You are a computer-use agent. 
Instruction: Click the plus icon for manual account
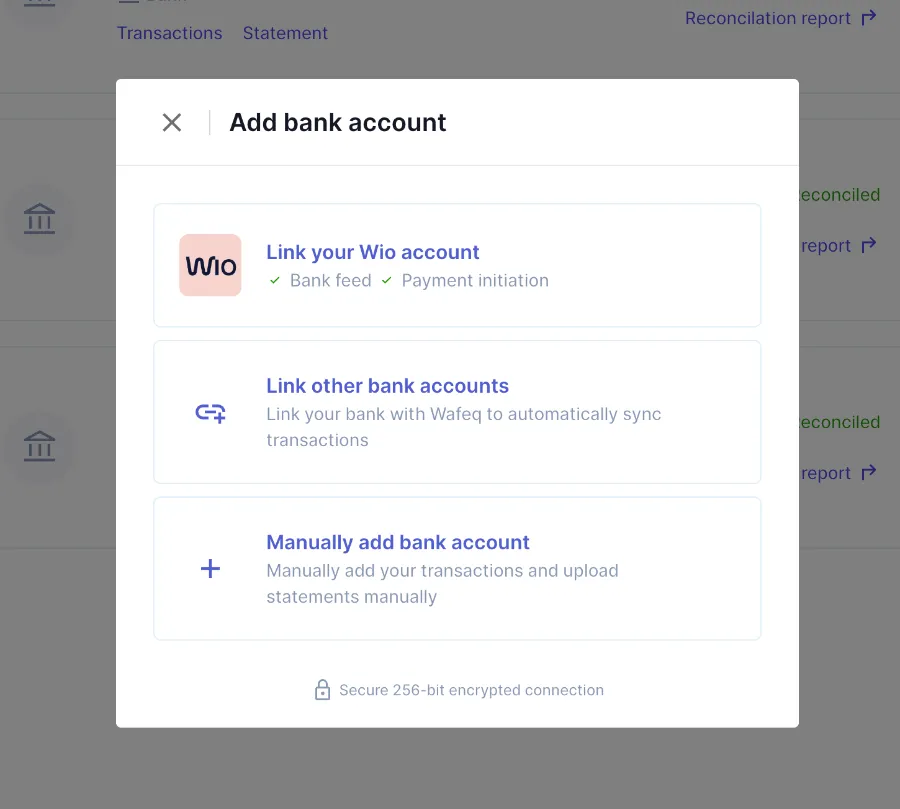pyautogui.click(x=210, y=569)
